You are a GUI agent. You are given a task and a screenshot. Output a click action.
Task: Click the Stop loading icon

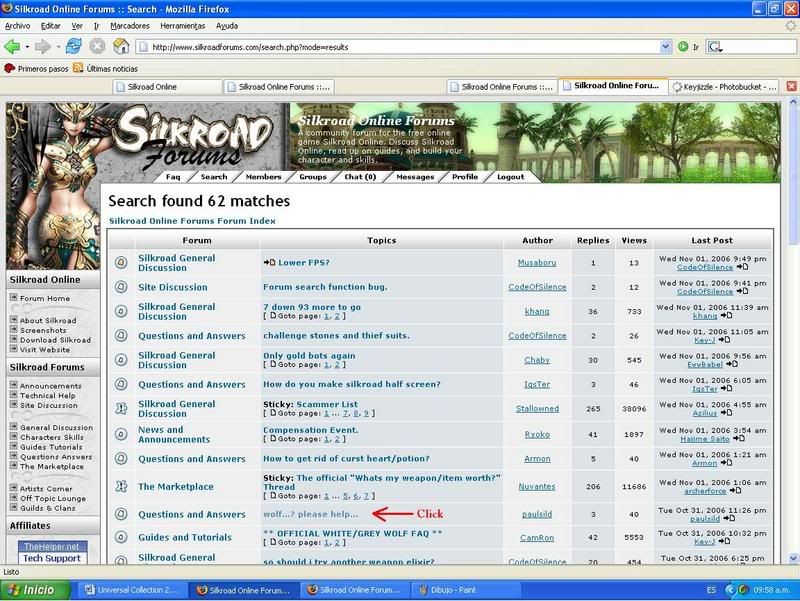pos(97,46)
